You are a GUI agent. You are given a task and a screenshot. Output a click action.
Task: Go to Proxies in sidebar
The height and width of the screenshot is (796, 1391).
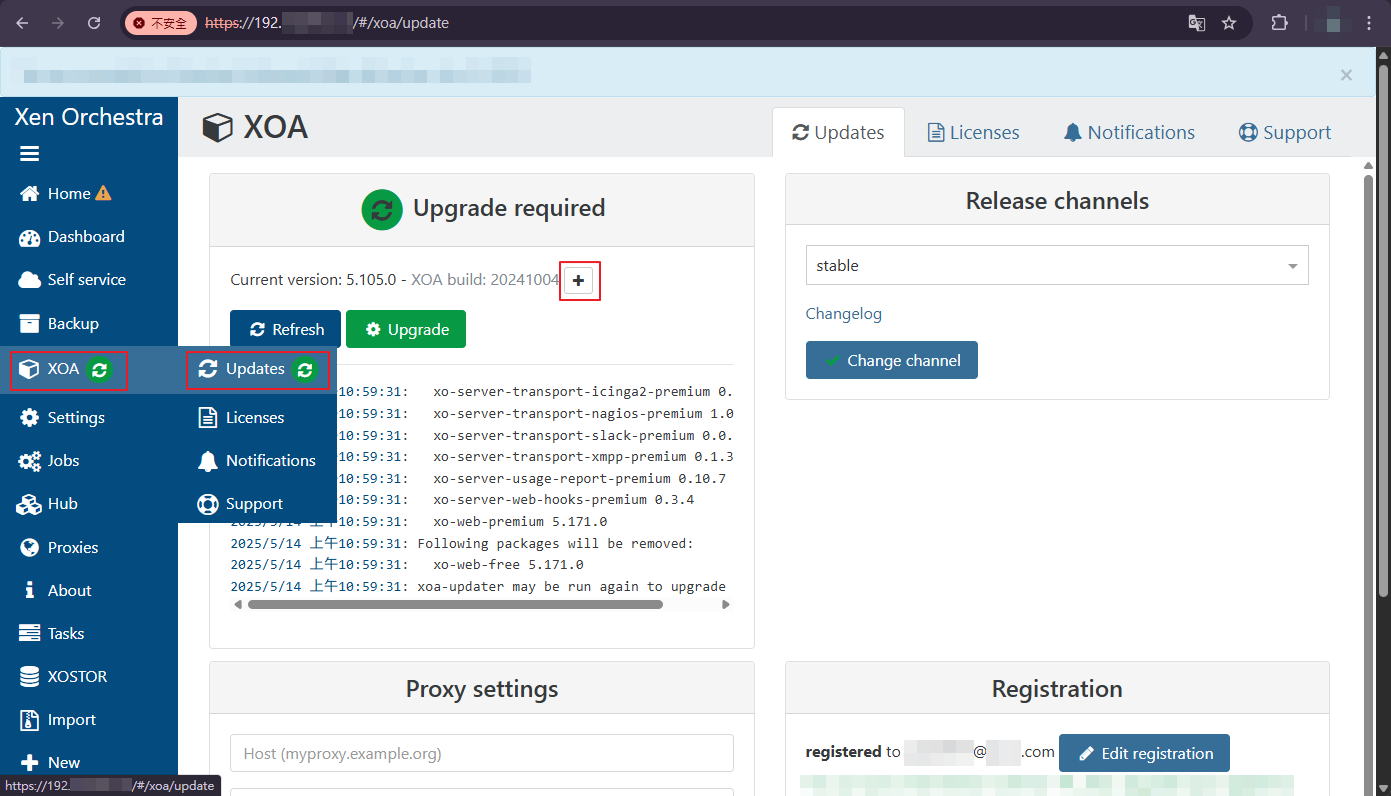click(x=59, y=548)
